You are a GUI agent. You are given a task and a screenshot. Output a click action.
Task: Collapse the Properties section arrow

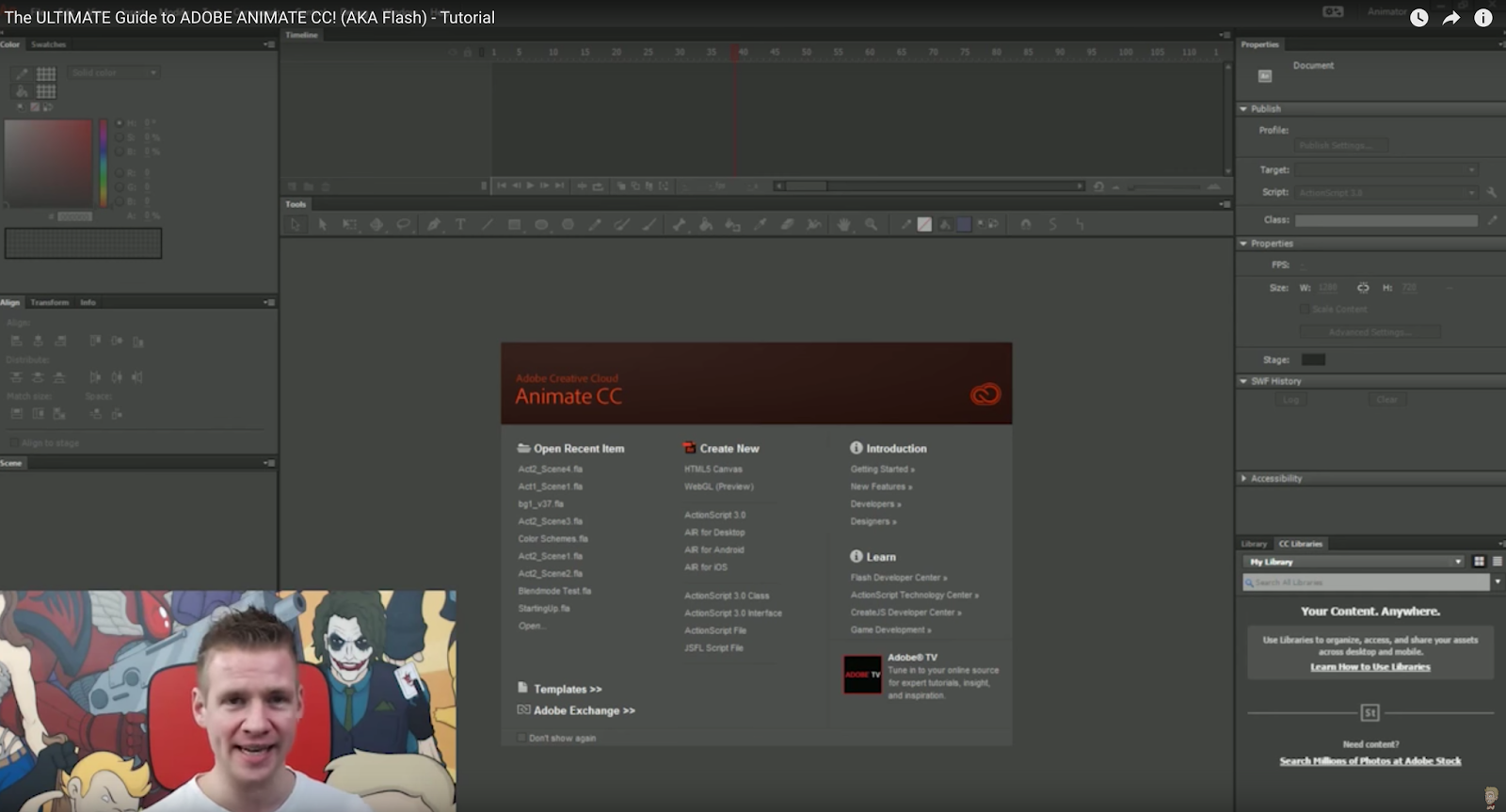pos(1243,244)
